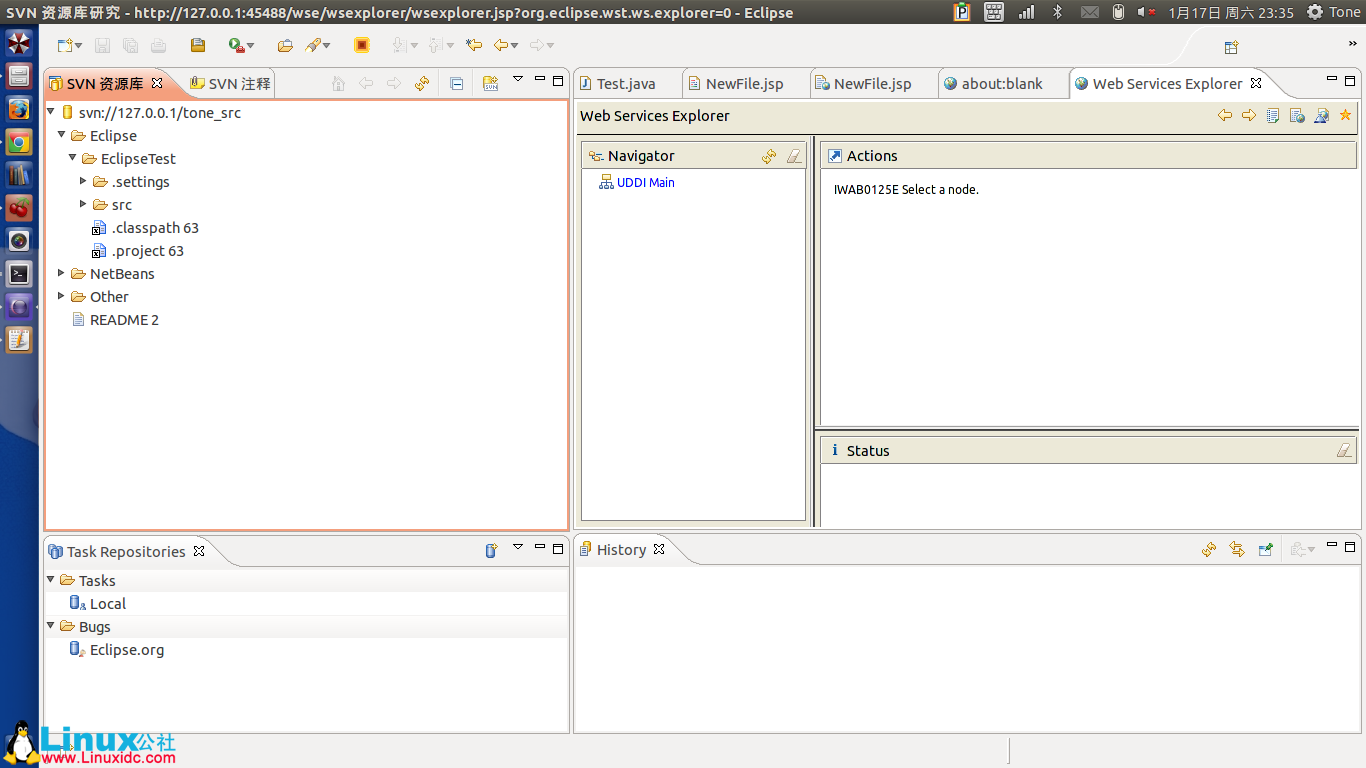Add Web Services Explorer page to Favorites star
This screenshot has height=768, width=1366.
coord(1345,115)
